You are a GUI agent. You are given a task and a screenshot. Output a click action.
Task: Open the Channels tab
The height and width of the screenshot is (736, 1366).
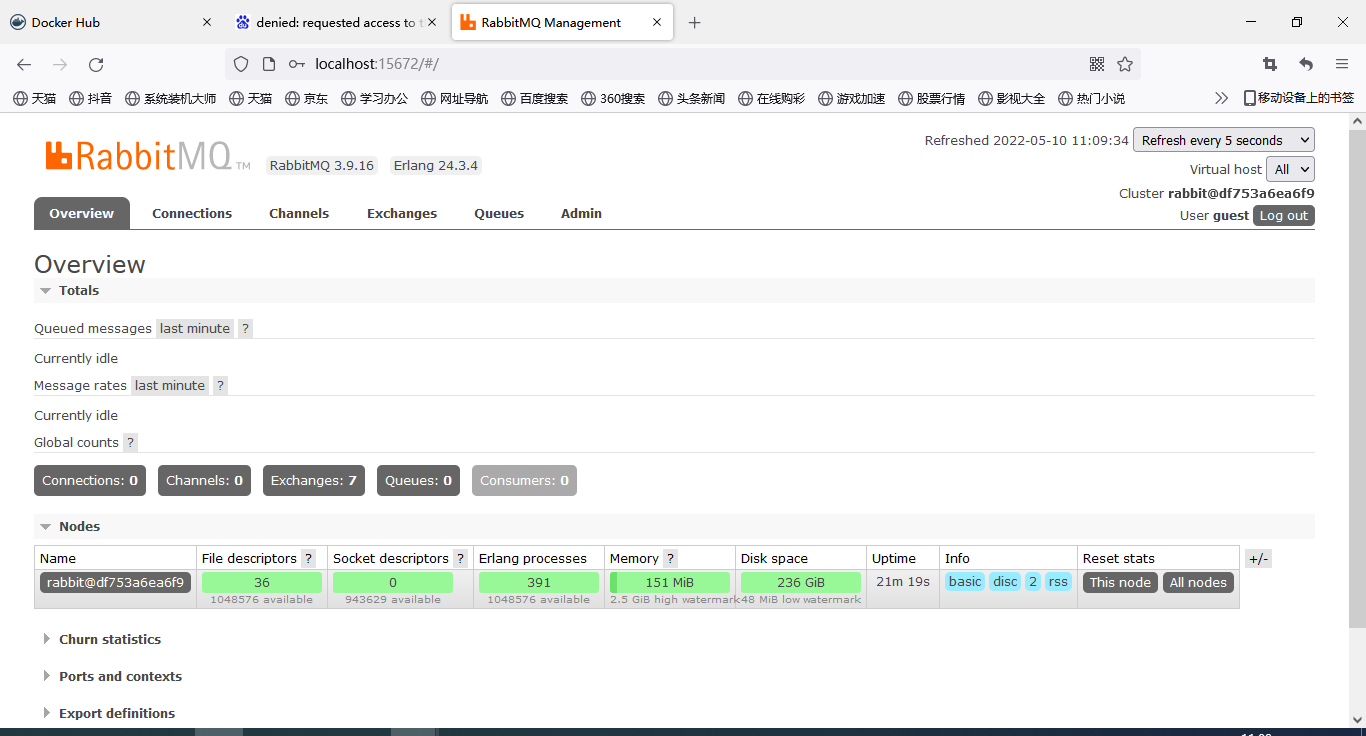[x=299, y=213]
